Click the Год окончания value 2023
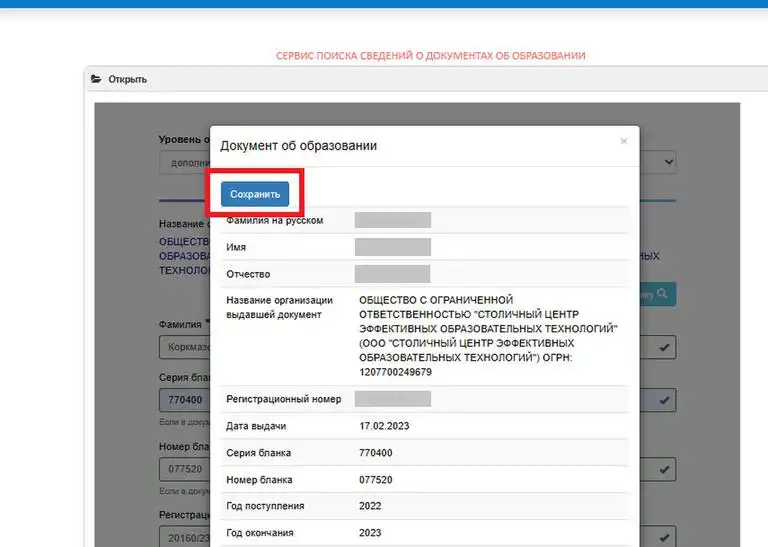This screenshot has height=547, width=768. 370,533
